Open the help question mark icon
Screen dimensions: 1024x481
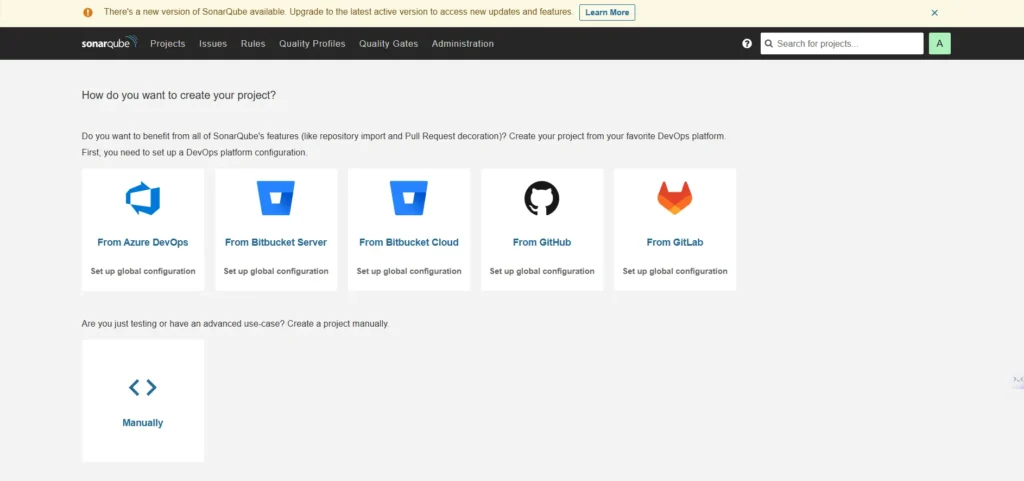click(747, 44)
